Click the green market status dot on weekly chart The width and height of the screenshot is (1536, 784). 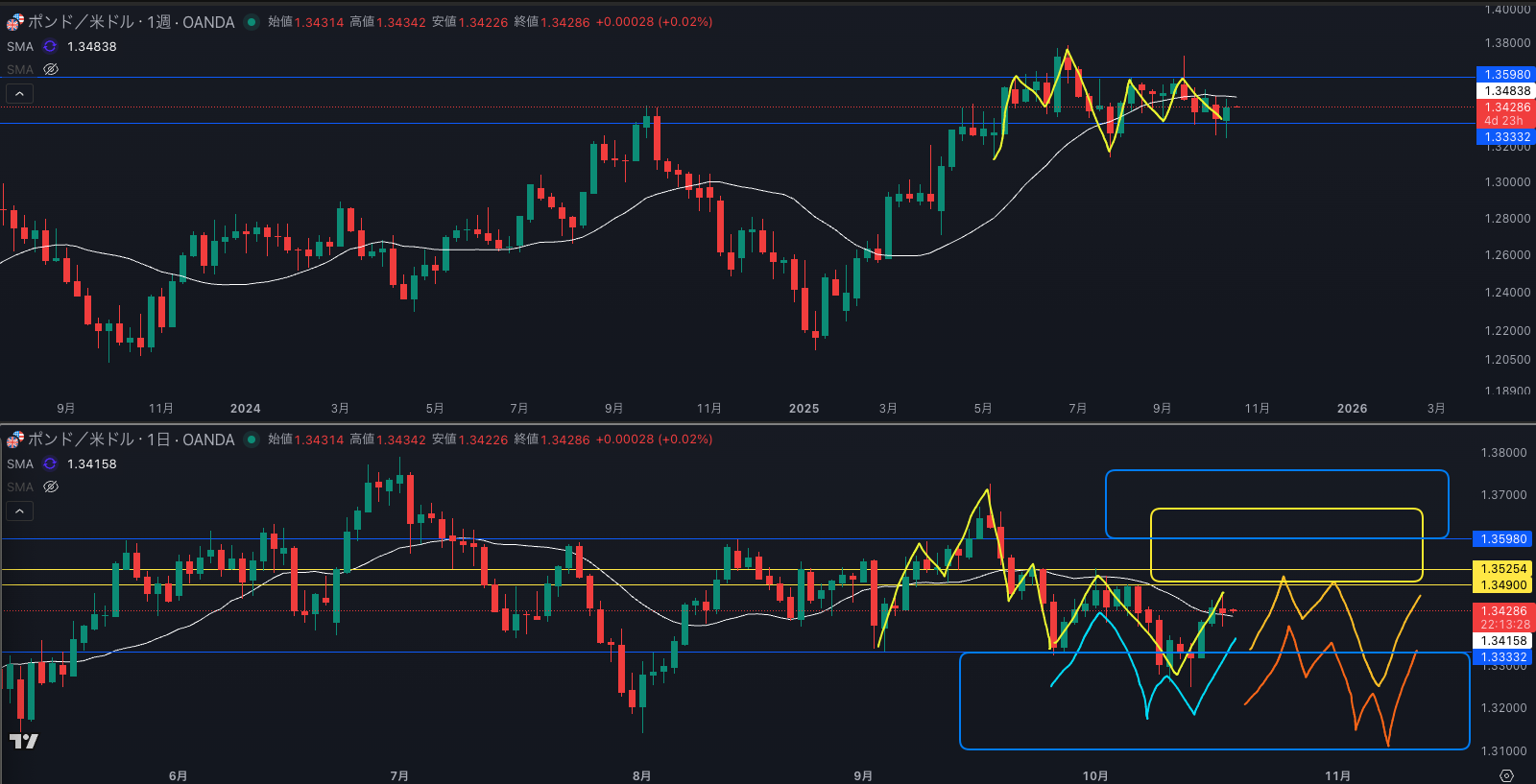pos(252,22)
